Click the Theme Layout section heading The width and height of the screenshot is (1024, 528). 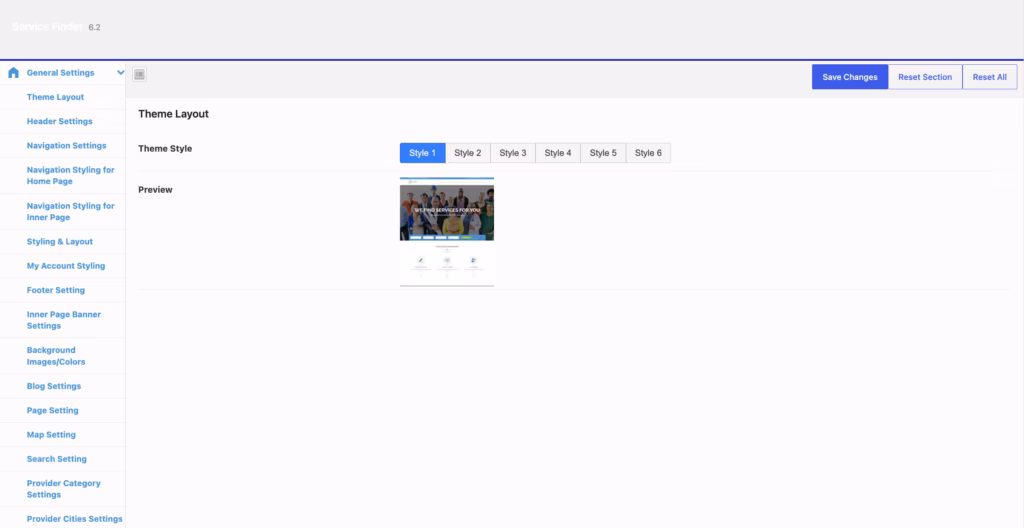(173, 114)
